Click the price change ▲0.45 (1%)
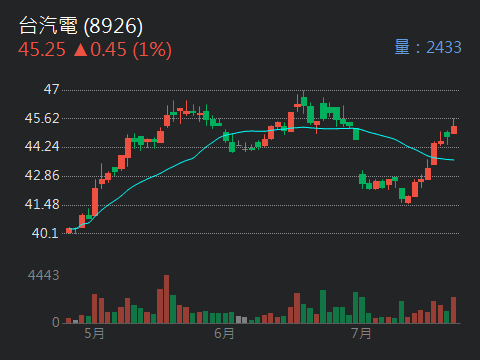The height and width of the screenshot is (360, 480). (122, 50)
